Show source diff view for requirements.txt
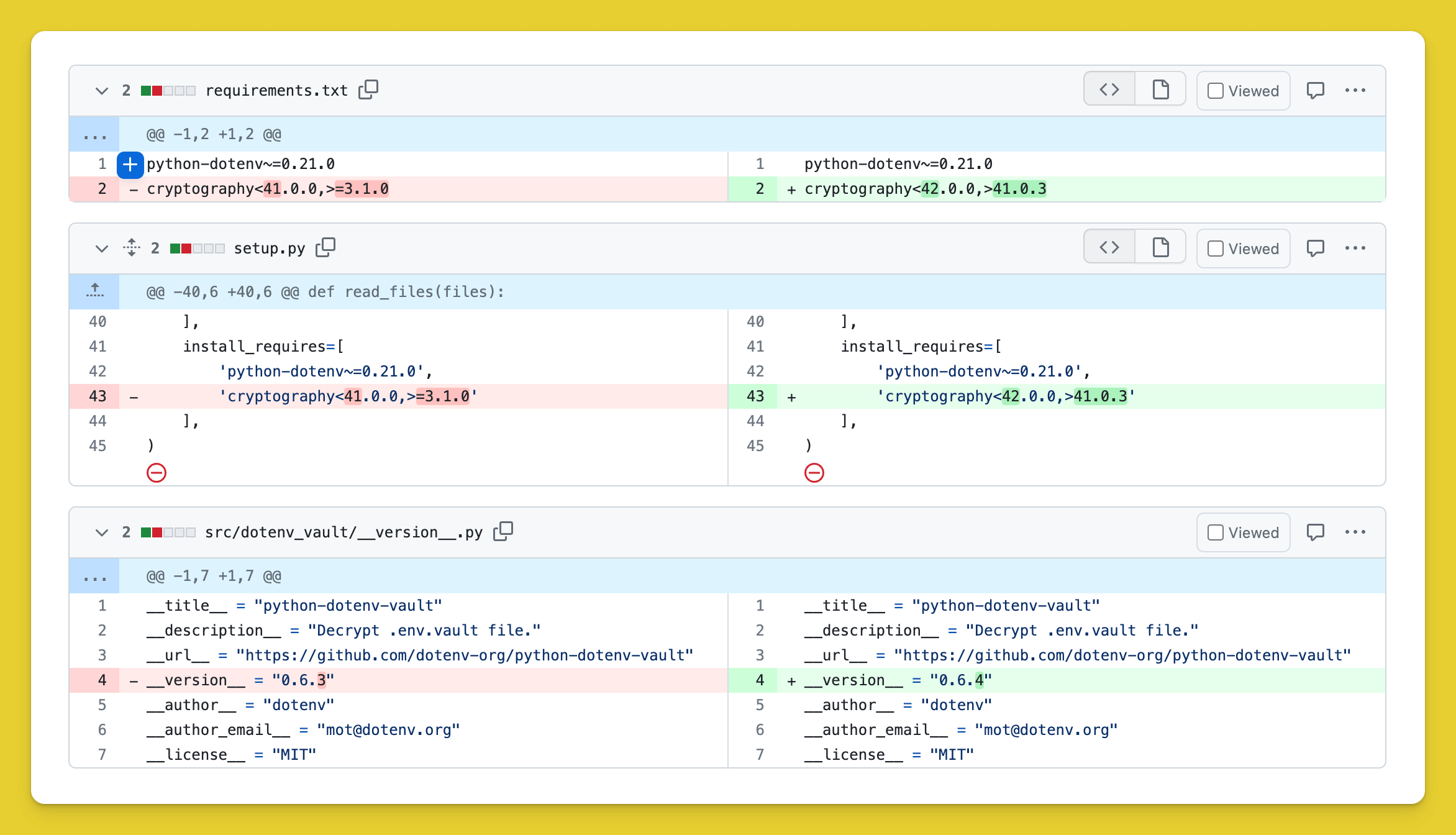Screen dimensions: 1456x835 pos(1109,90)
